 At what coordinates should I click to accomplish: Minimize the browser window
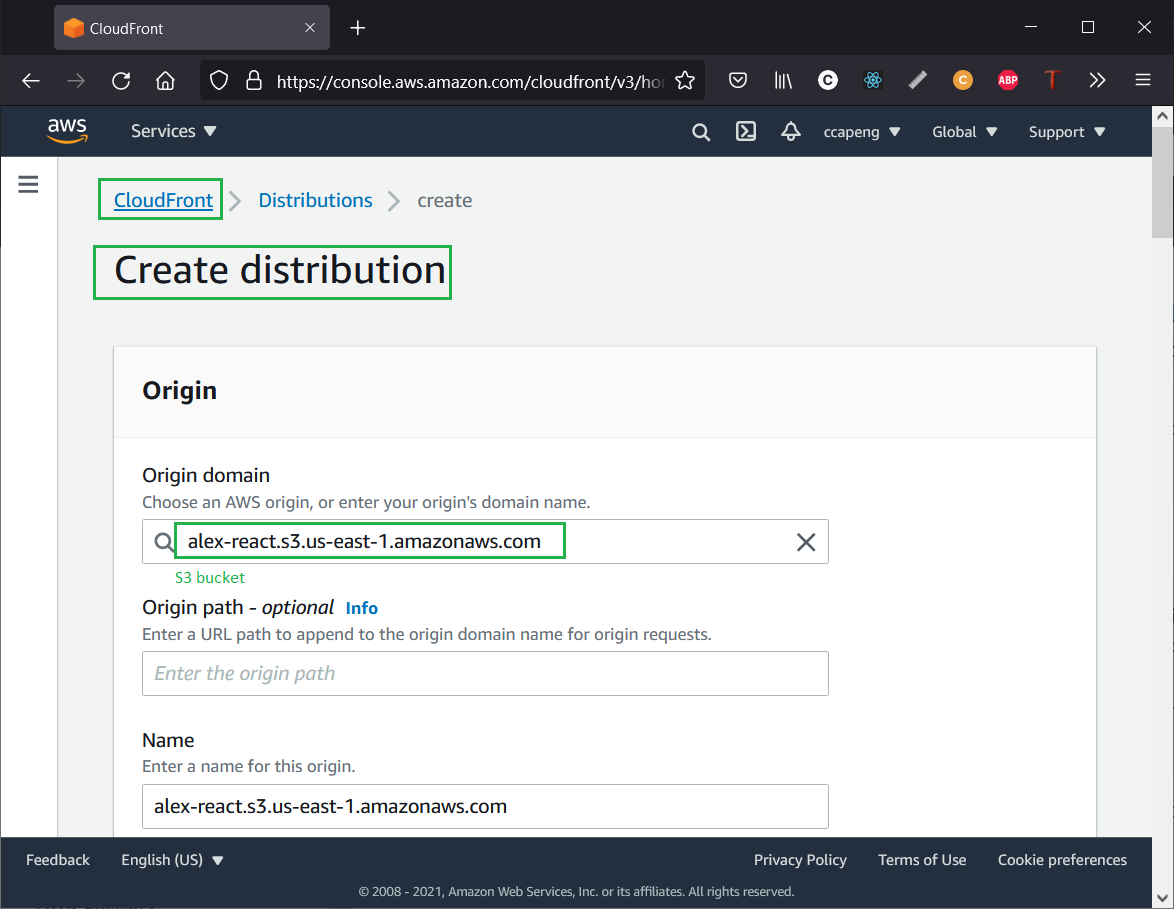click(x=1031, y=27)
